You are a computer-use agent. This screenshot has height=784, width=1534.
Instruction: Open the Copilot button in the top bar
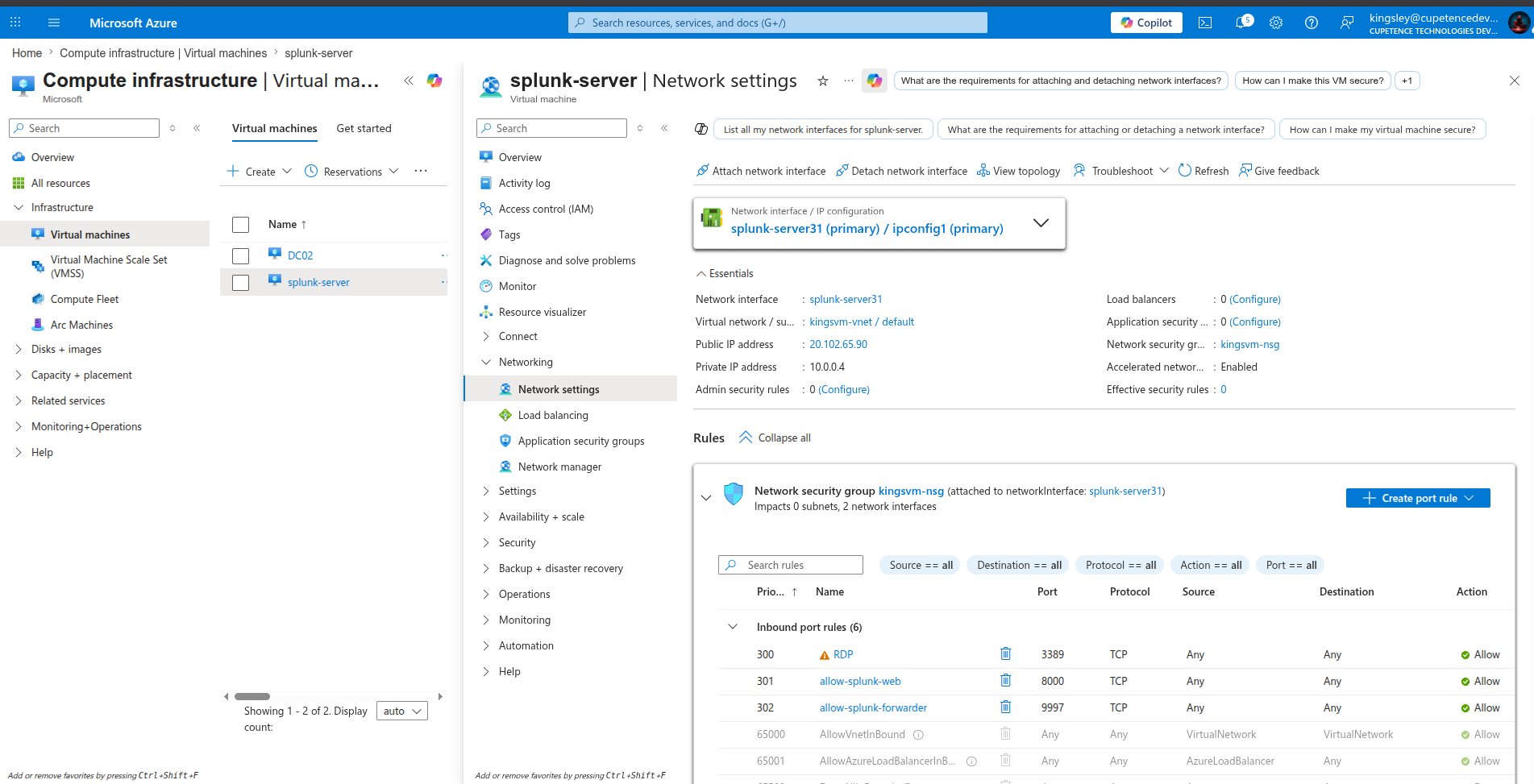(x=1146, y=23)
